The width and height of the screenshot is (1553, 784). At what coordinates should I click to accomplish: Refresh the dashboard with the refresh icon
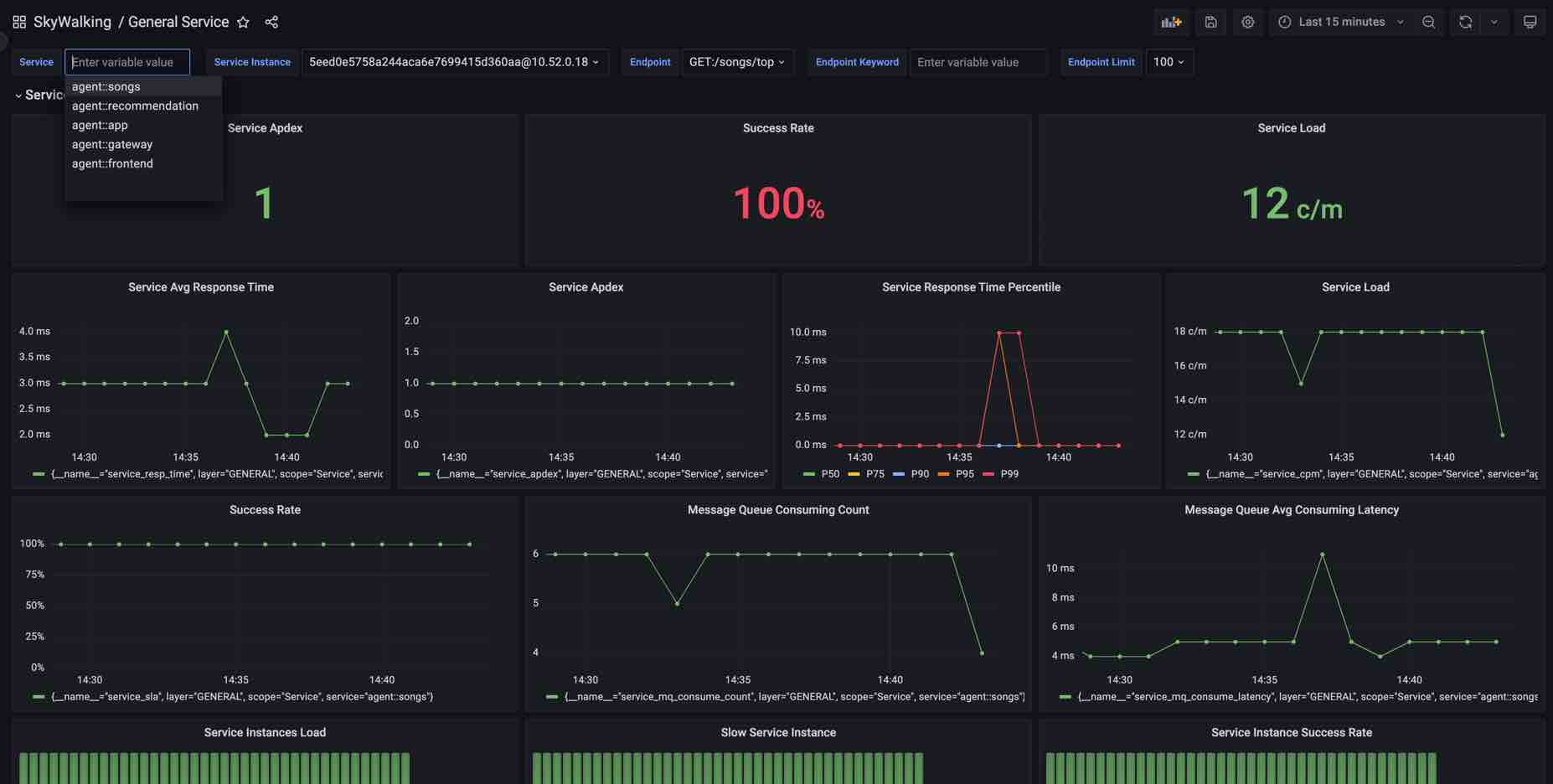click(1464, 22)
